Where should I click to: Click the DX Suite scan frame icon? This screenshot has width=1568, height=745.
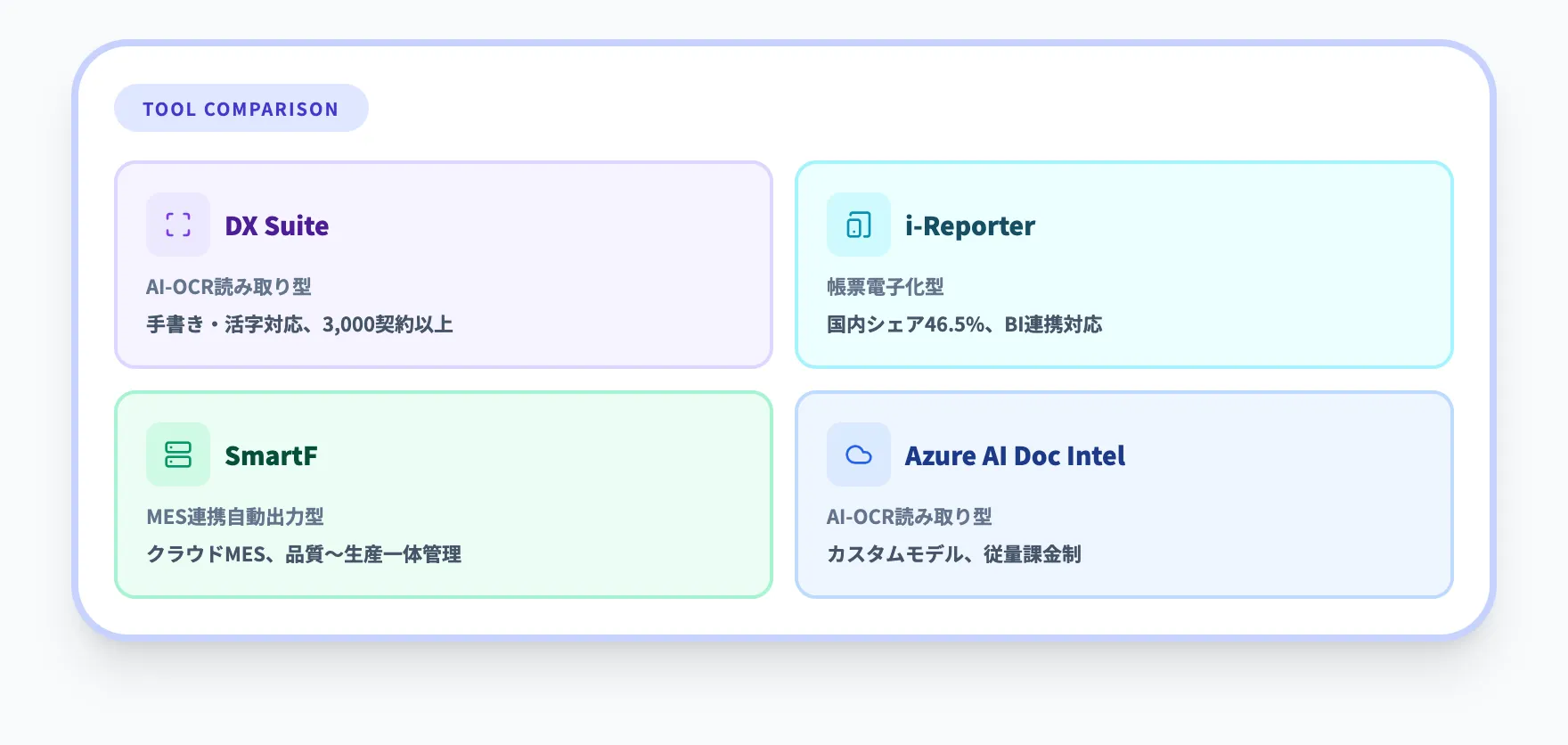tap(178, 225)
